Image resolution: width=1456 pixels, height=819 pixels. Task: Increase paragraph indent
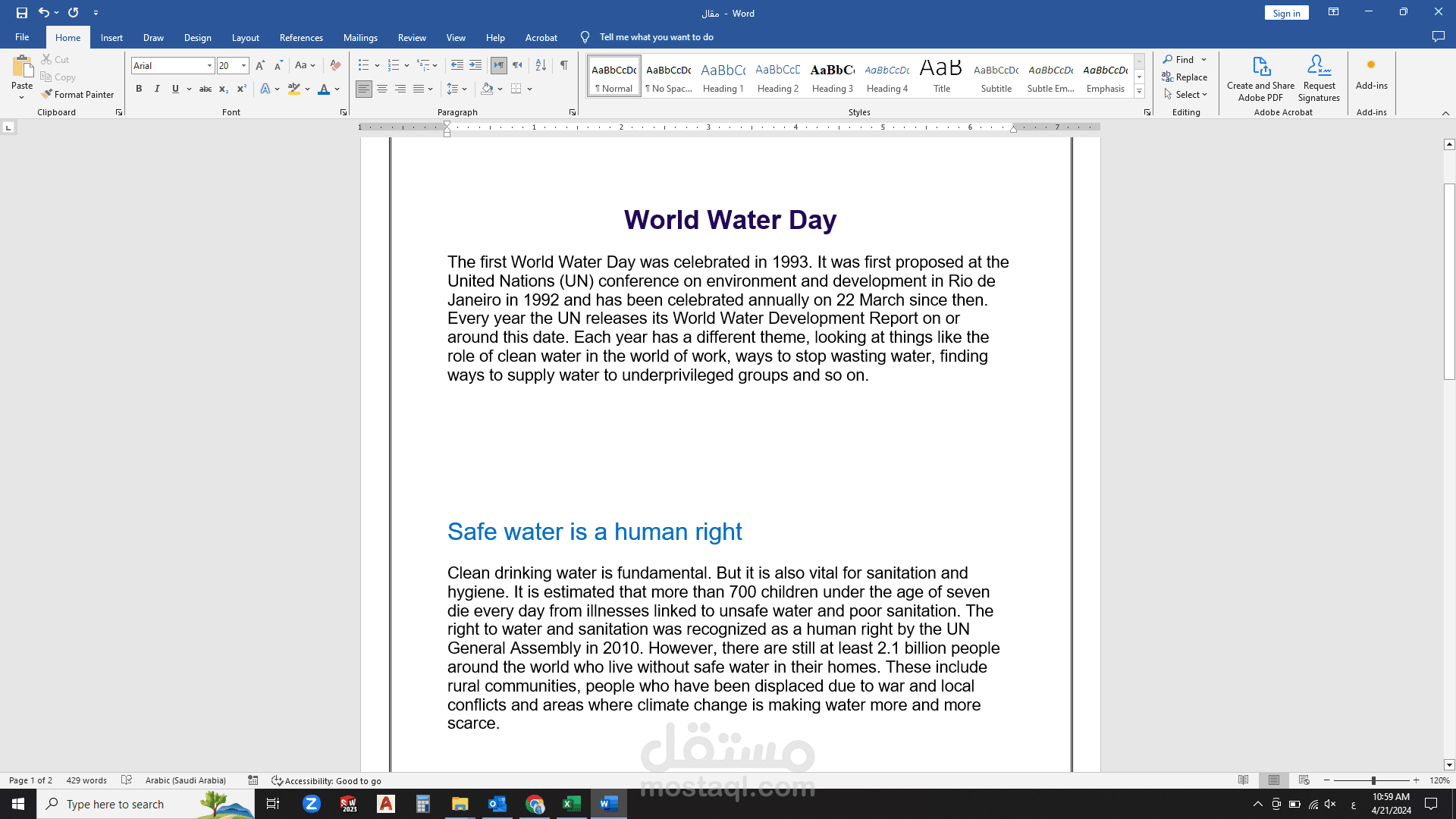point(475,66)
